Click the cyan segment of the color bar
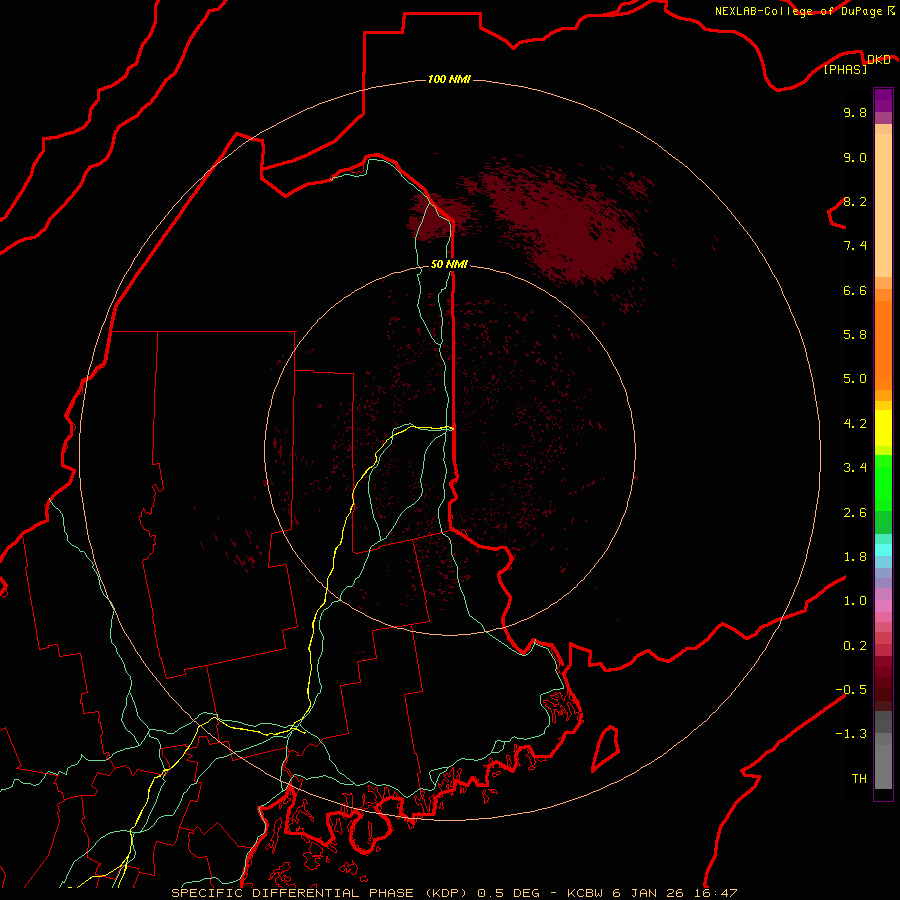This screenshot has width=900, height=900. (883, 550)
